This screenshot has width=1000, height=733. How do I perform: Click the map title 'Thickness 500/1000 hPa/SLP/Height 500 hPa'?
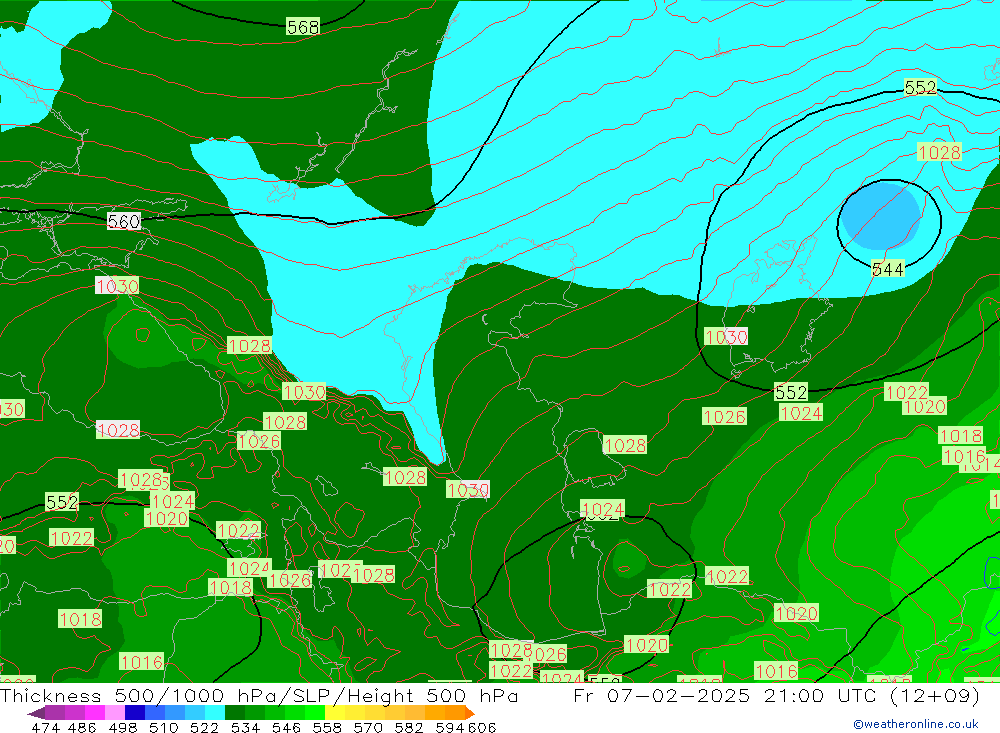coord(259,695)
